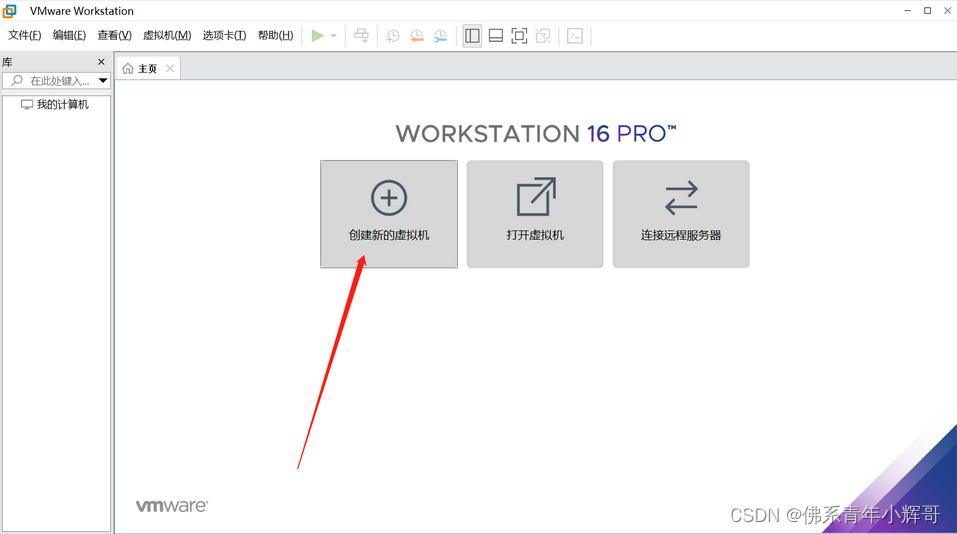Select 我的计算机 in the library tree
Viewport: 957px width, 534px height.
tap(55, 104)
